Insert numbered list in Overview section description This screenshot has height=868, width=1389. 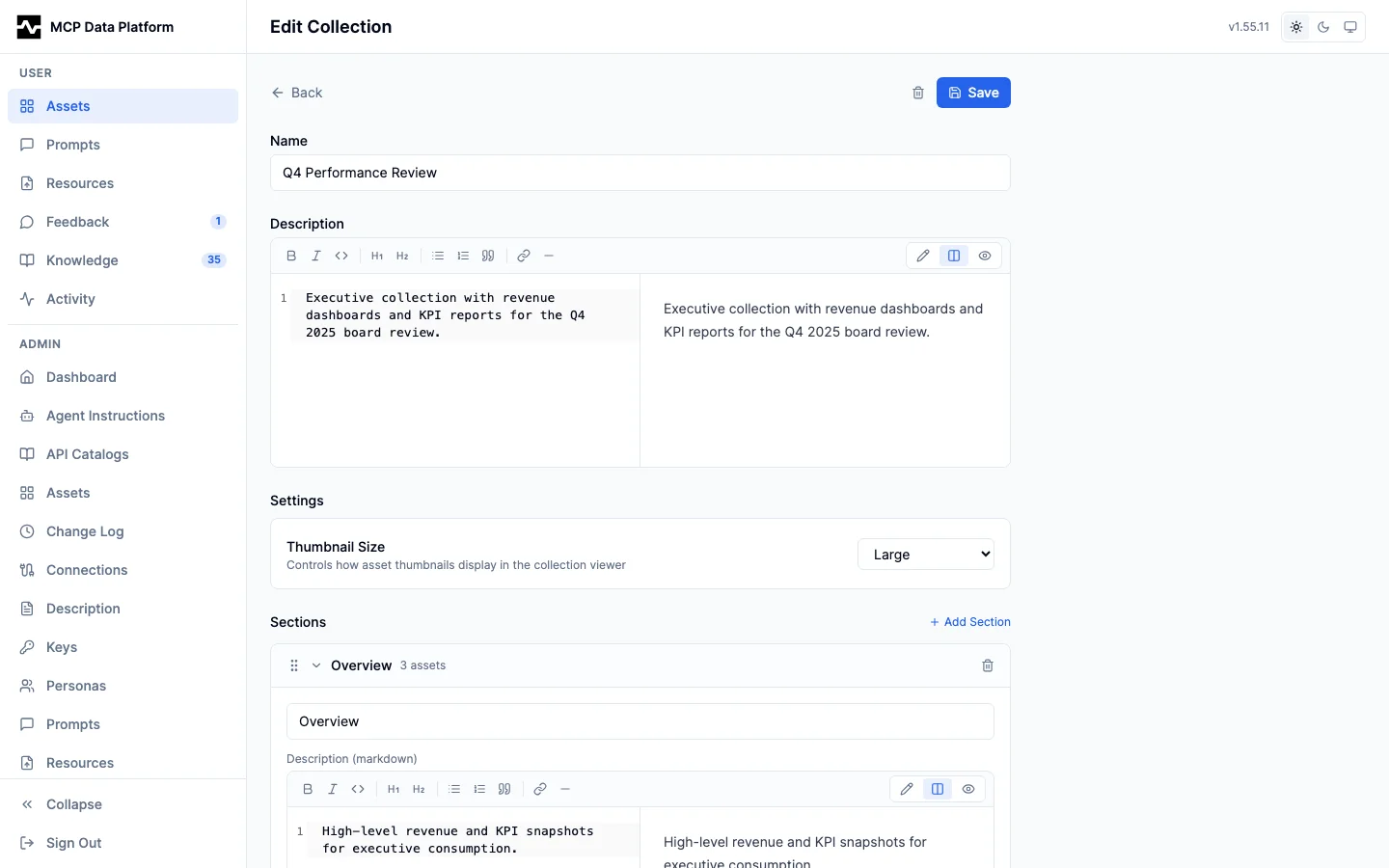coord(479,789)
